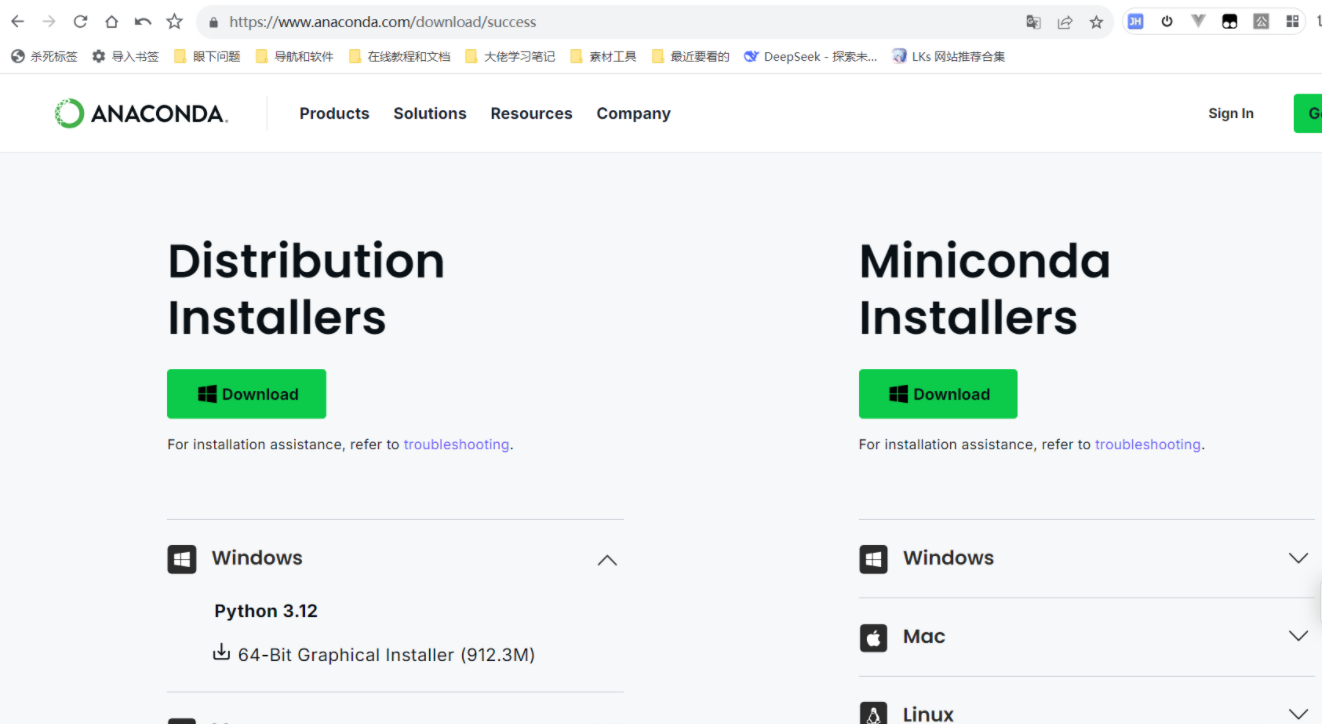Click the Linux penguin icon under Miniconda

pyautogui.click(x=873, y=714)
